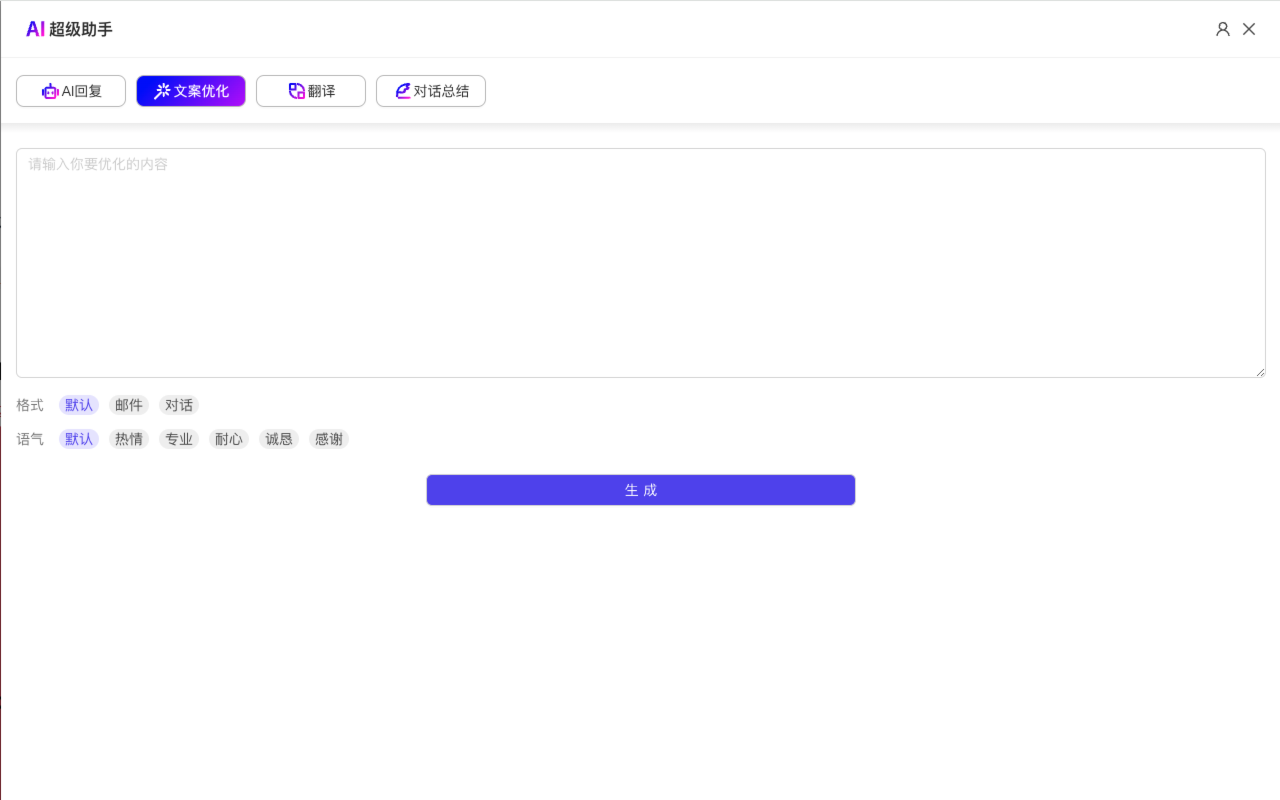Click the text area resize handle

[1260, 372]
